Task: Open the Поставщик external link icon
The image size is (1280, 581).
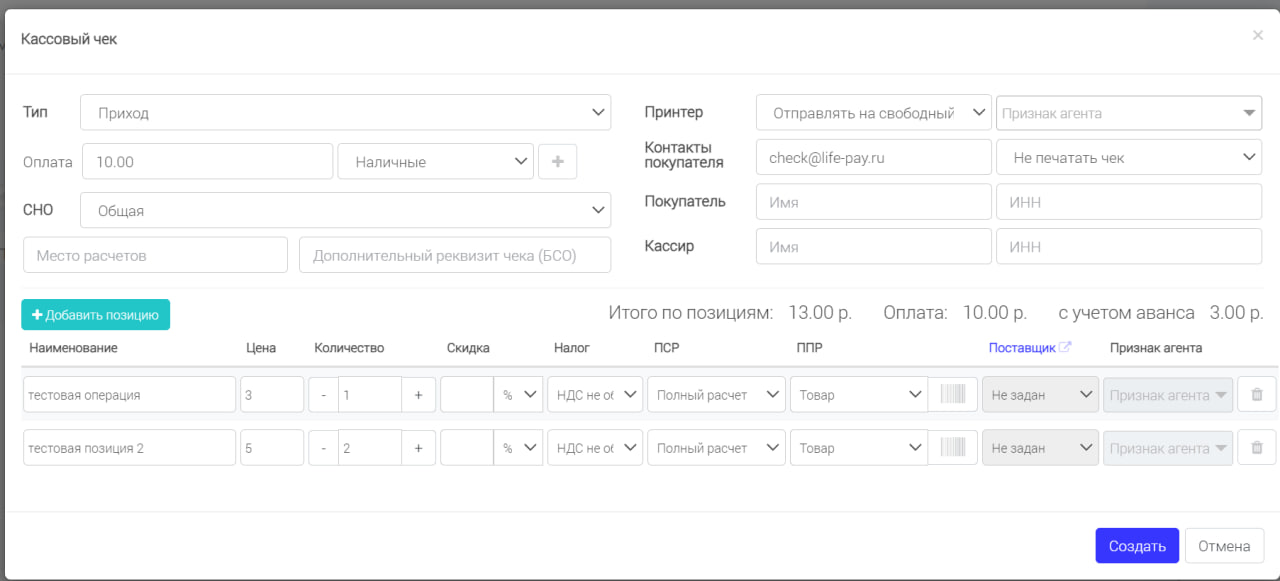Action: (1065, 347)
